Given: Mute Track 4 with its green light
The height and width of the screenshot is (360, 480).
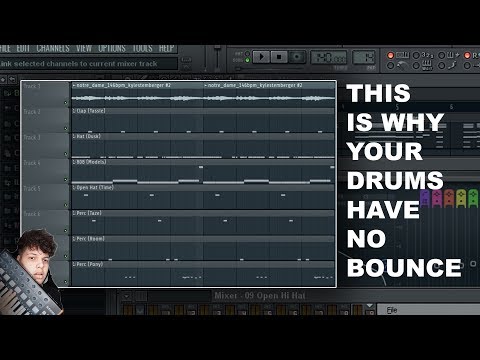Looking at the screenshot, I should (x=66, y=180).
